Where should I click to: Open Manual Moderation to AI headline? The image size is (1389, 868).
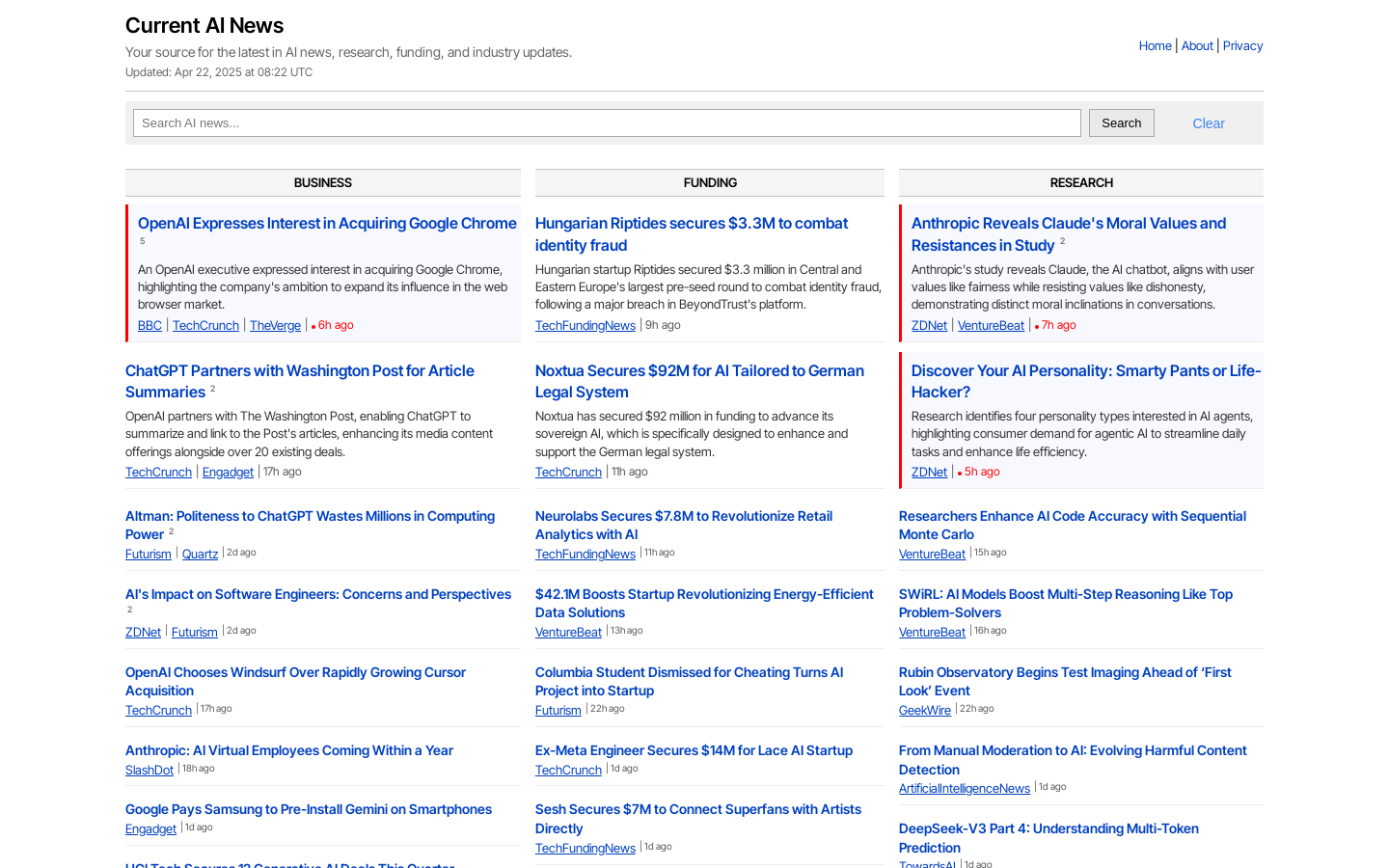pyautogui.click(x=1073, y=759)
